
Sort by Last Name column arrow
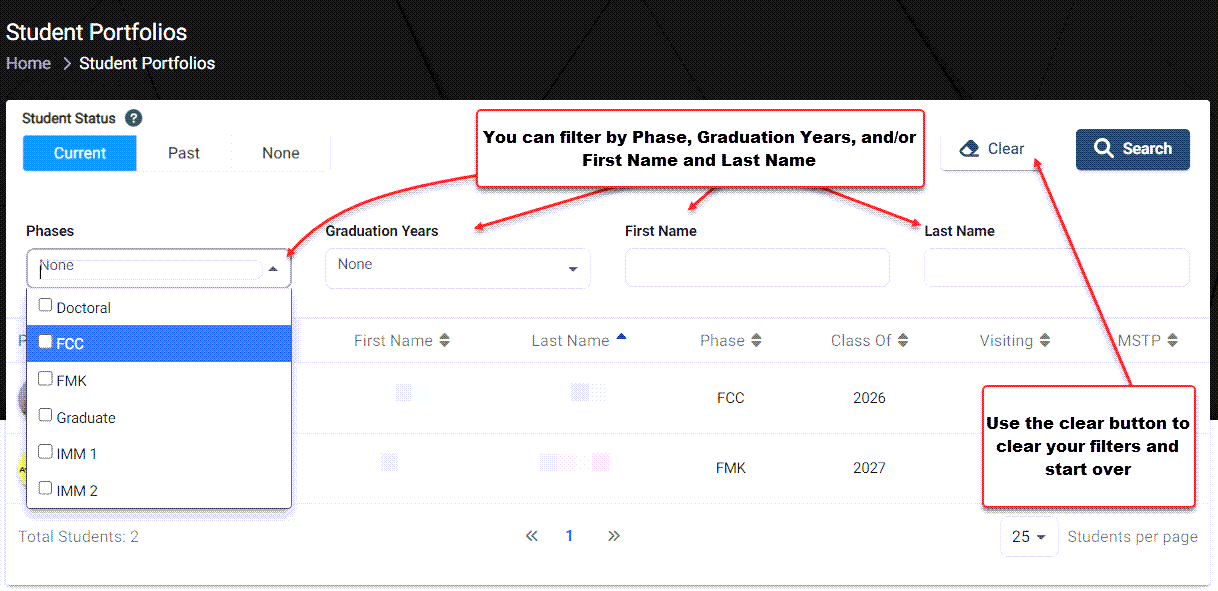coord(621,338)
